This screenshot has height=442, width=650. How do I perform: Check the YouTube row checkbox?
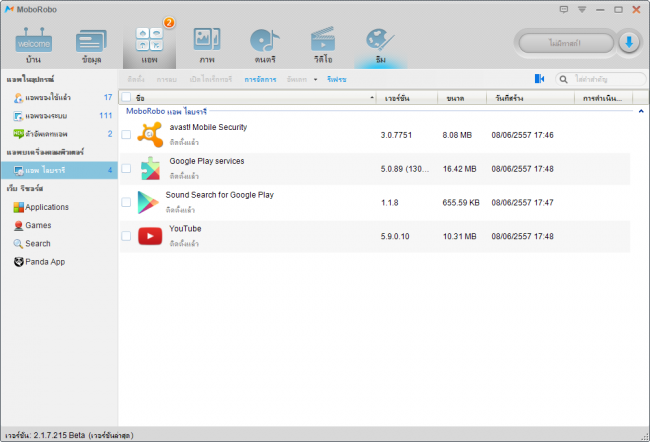tap(126, 236)
